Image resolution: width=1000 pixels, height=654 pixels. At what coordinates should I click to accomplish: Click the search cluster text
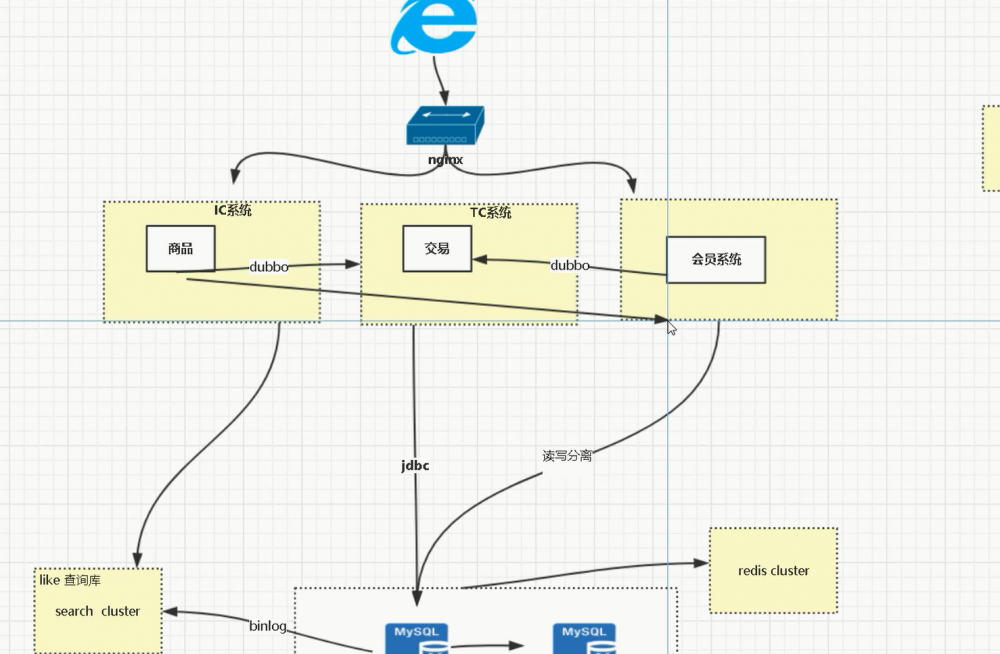(98, 611)
